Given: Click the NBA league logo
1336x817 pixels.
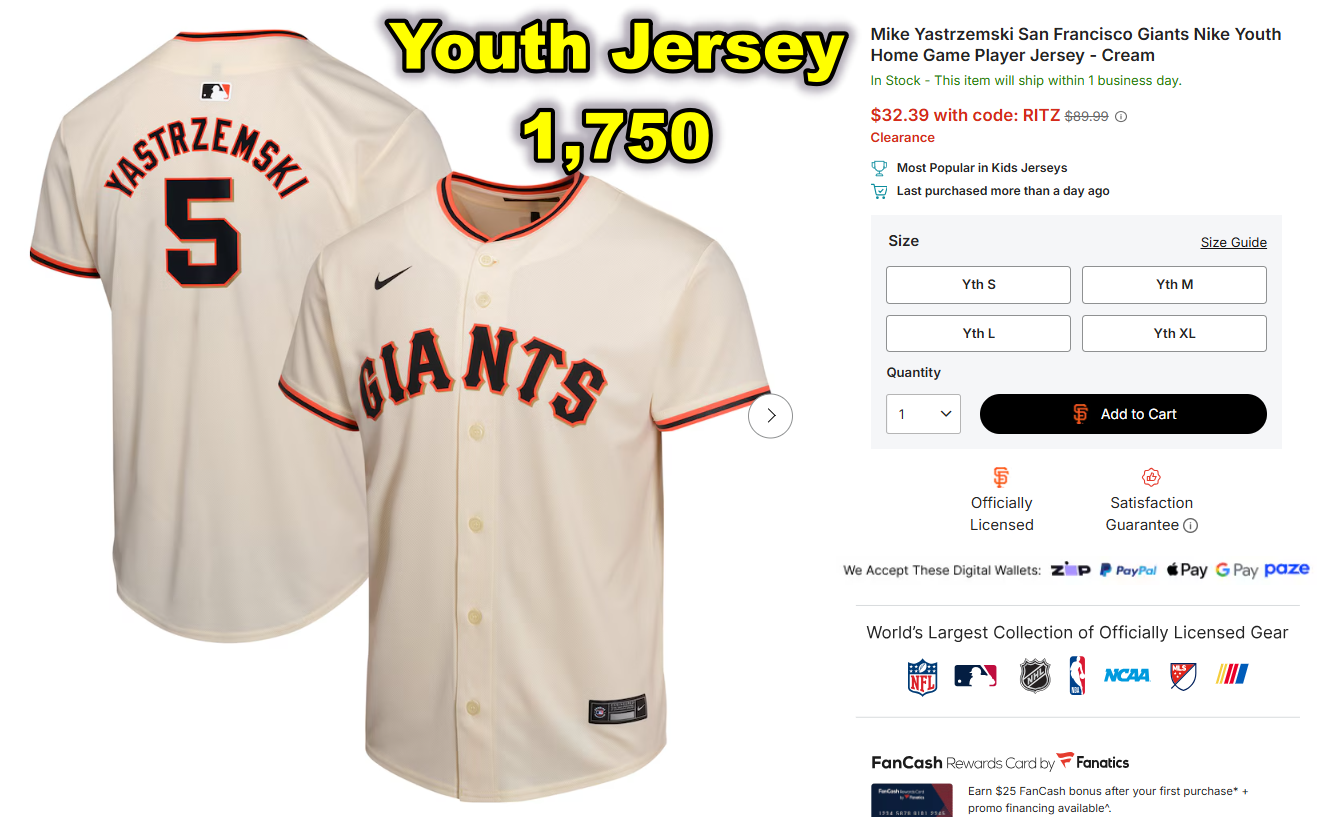Looking at the screenshot, I should coord(1077,676).
